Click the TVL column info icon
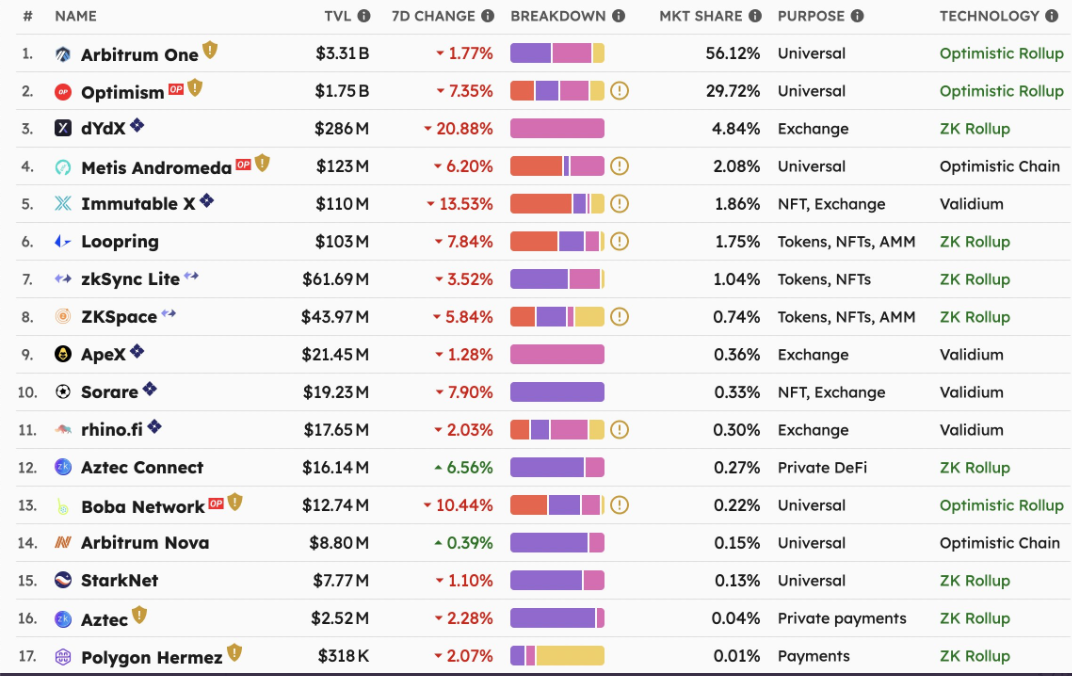Viewport: 1072px width, 676px height. [x=364, y=16]
